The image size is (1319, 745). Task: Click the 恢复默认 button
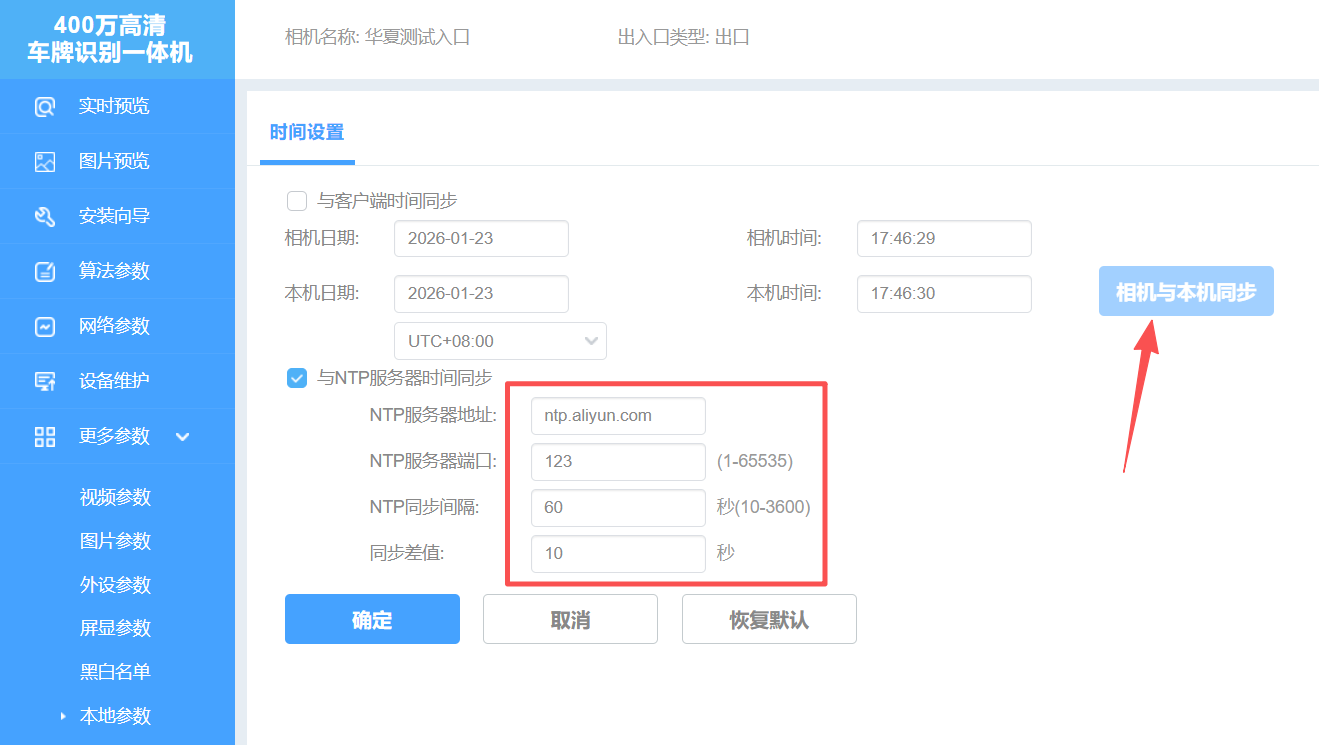tap(768, 620)
